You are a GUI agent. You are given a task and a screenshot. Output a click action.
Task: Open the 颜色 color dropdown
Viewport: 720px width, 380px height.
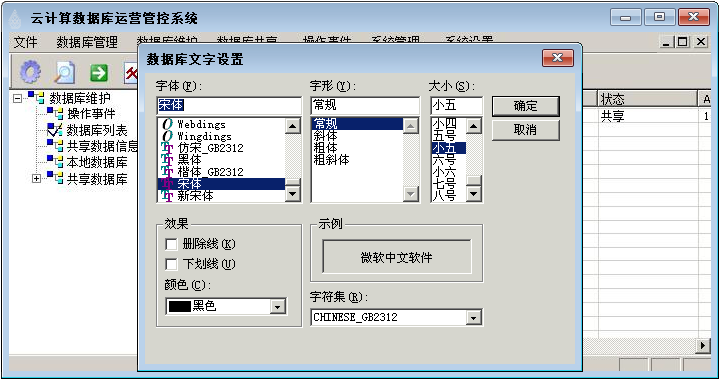277,307
